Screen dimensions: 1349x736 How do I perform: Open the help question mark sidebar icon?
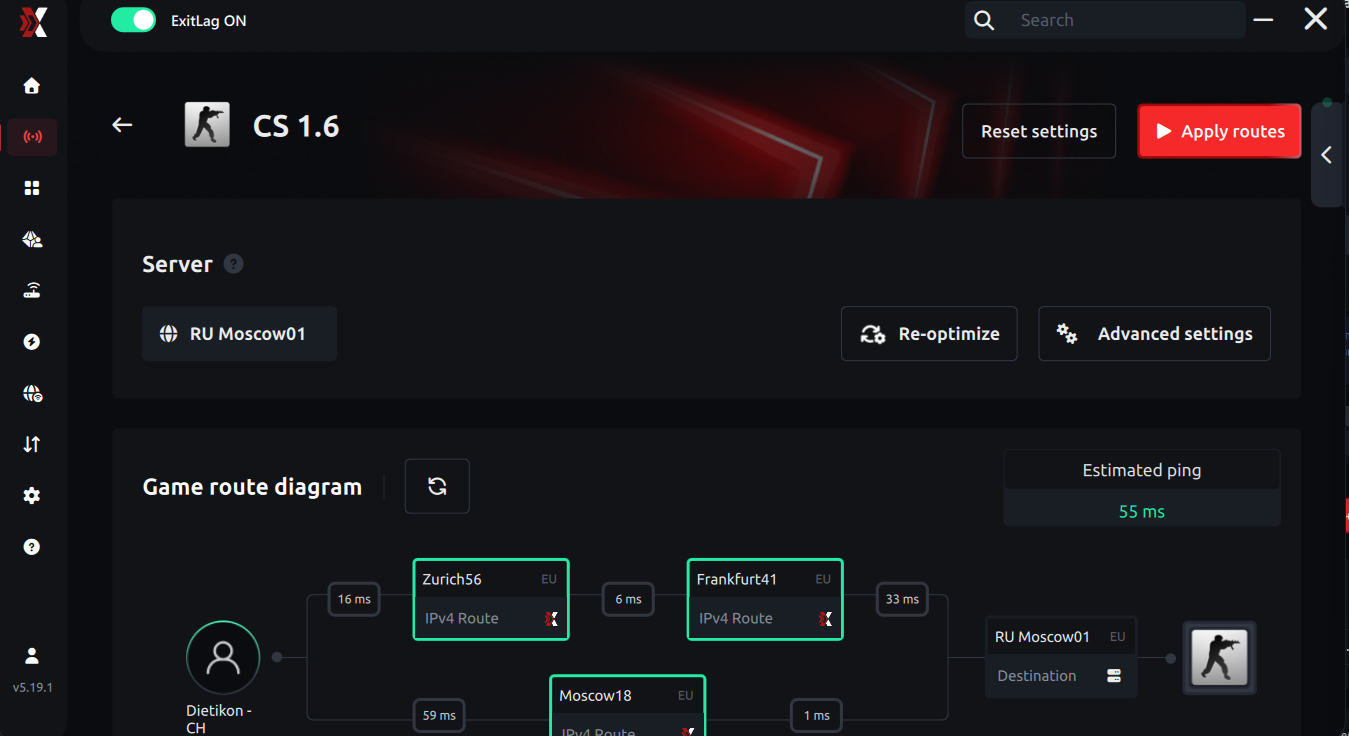32,547
